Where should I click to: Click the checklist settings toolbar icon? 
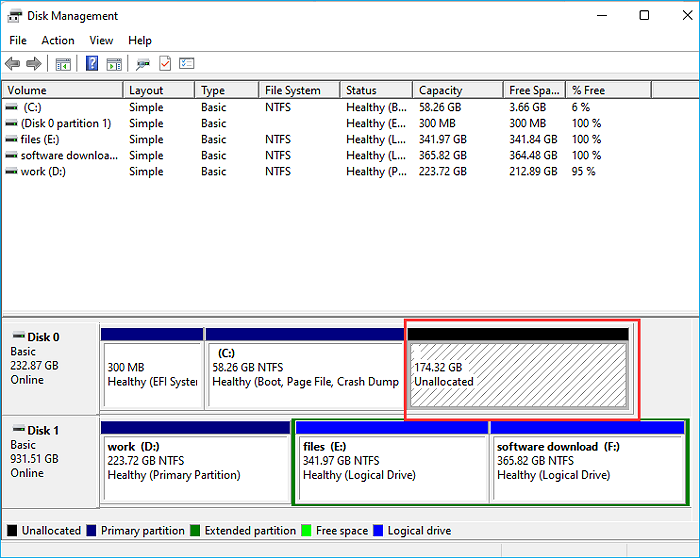186,64
